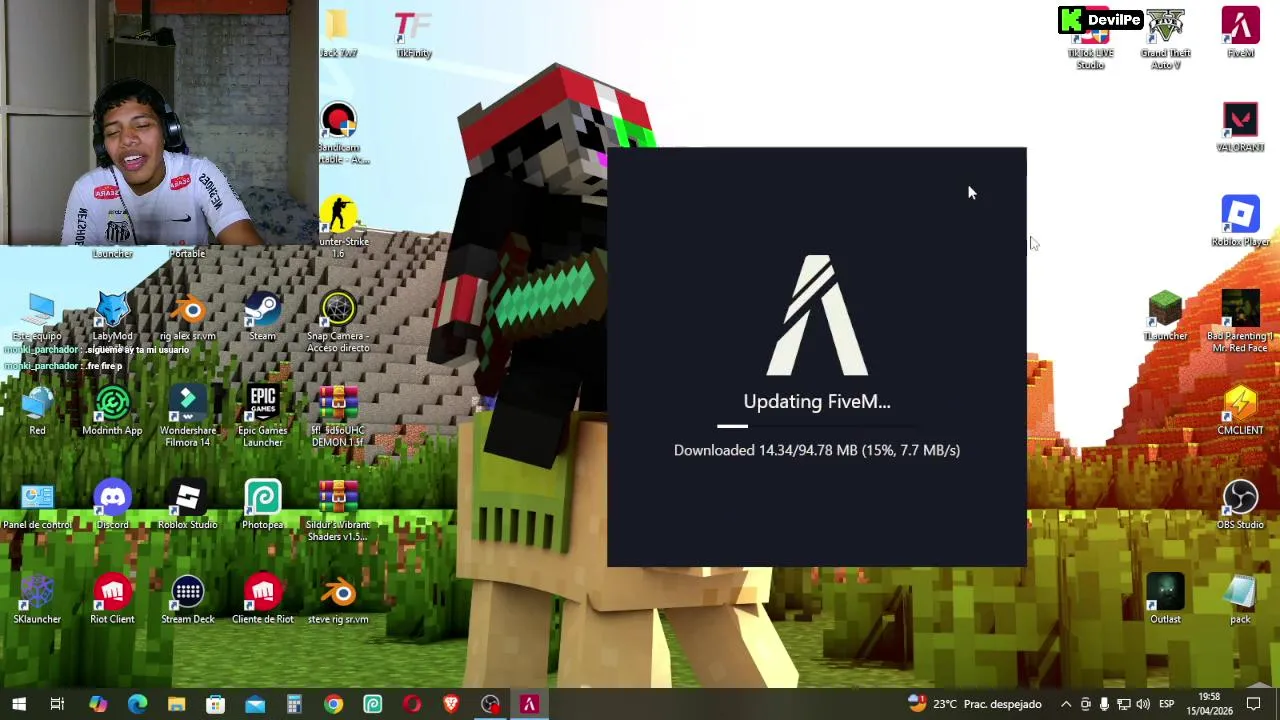1280x720 pixels.
Task: Open the UHC DEMON archive file
Action: [338, 416]
